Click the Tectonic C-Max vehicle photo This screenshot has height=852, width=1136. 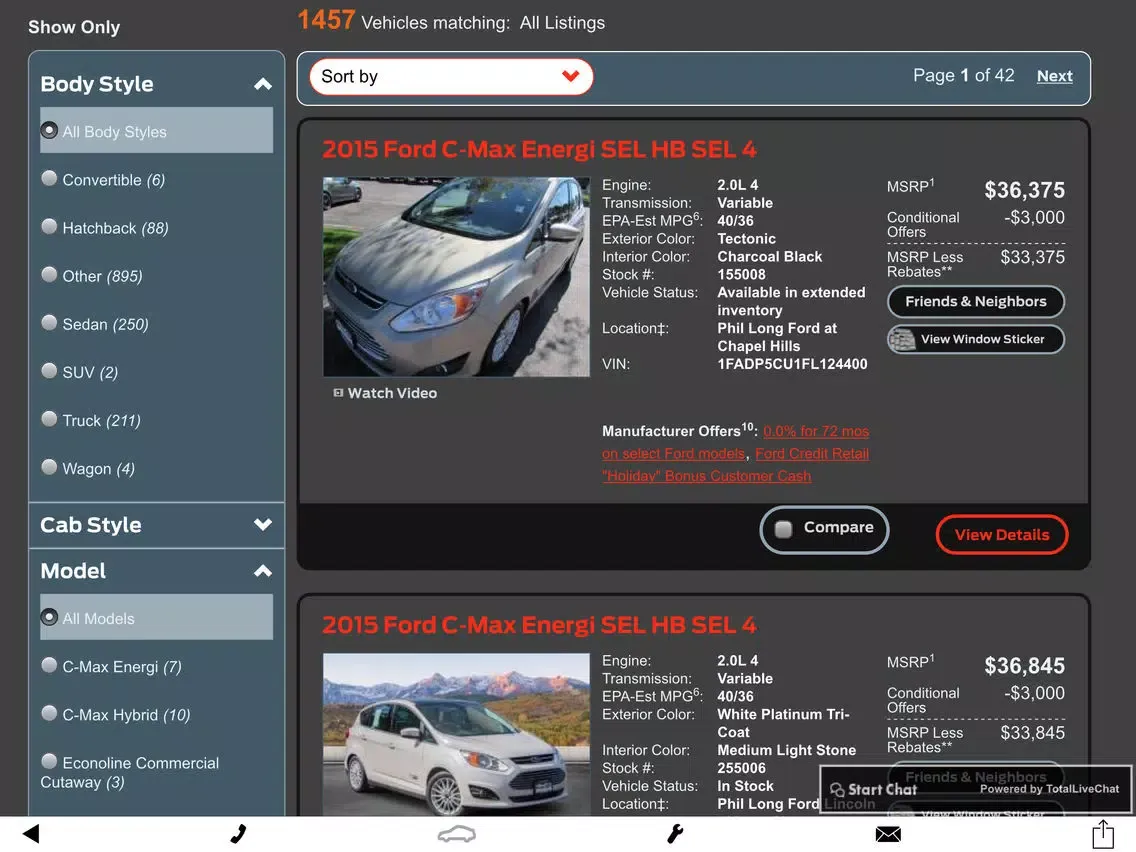click(456, 277)
